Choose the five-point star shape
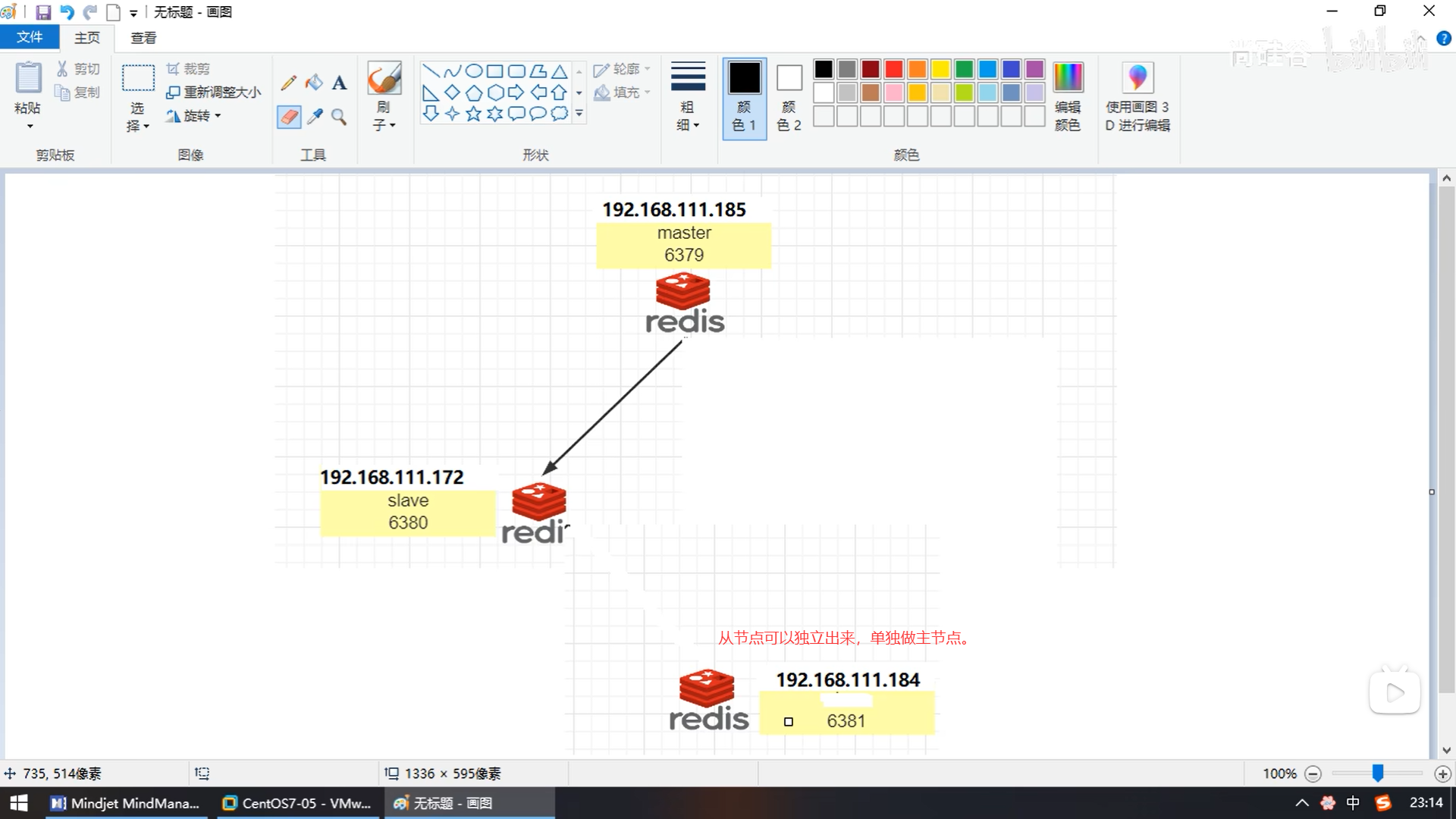This screenshot has height=819, width=1456. [x=473, y=114]
